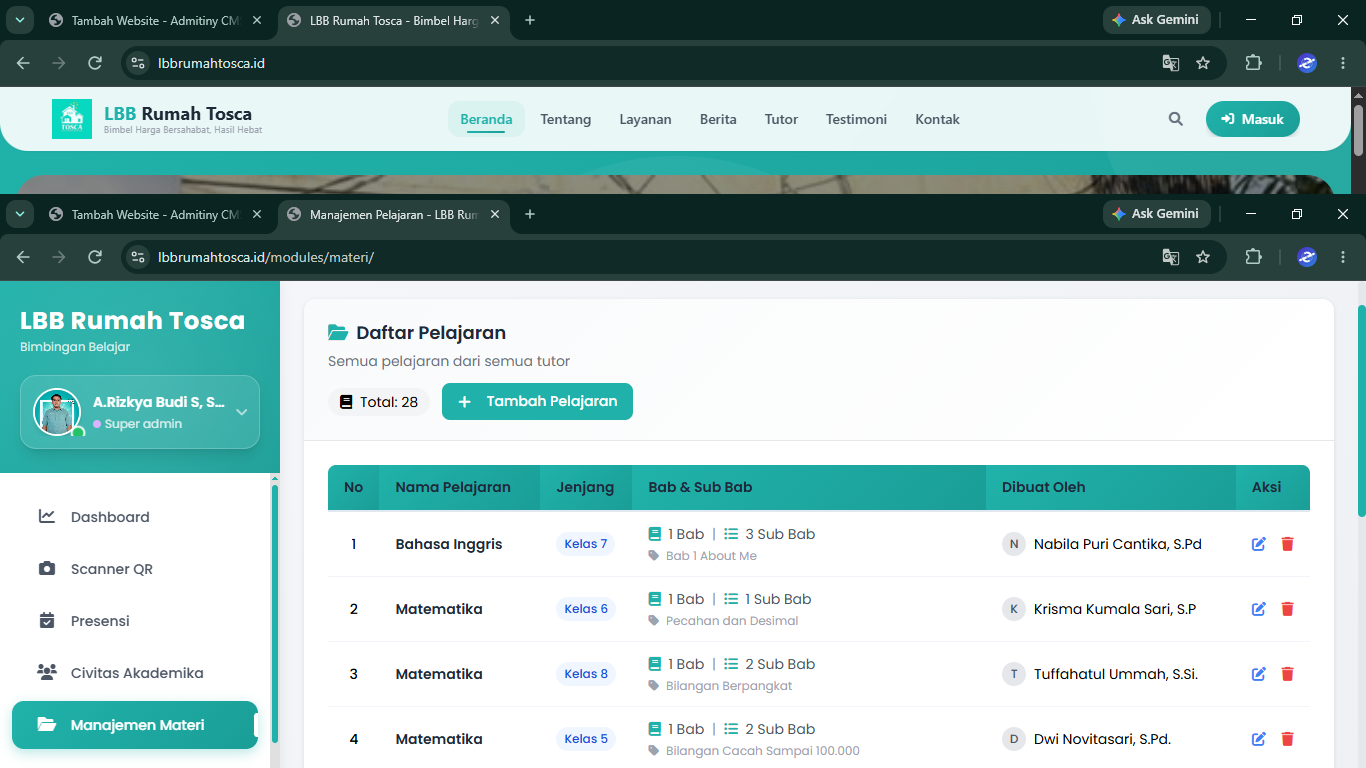The width and height of the screenshot is (1366, 768).
Task: Edit the Matematika Kelas 8 row
Action: click(1259, 674)
